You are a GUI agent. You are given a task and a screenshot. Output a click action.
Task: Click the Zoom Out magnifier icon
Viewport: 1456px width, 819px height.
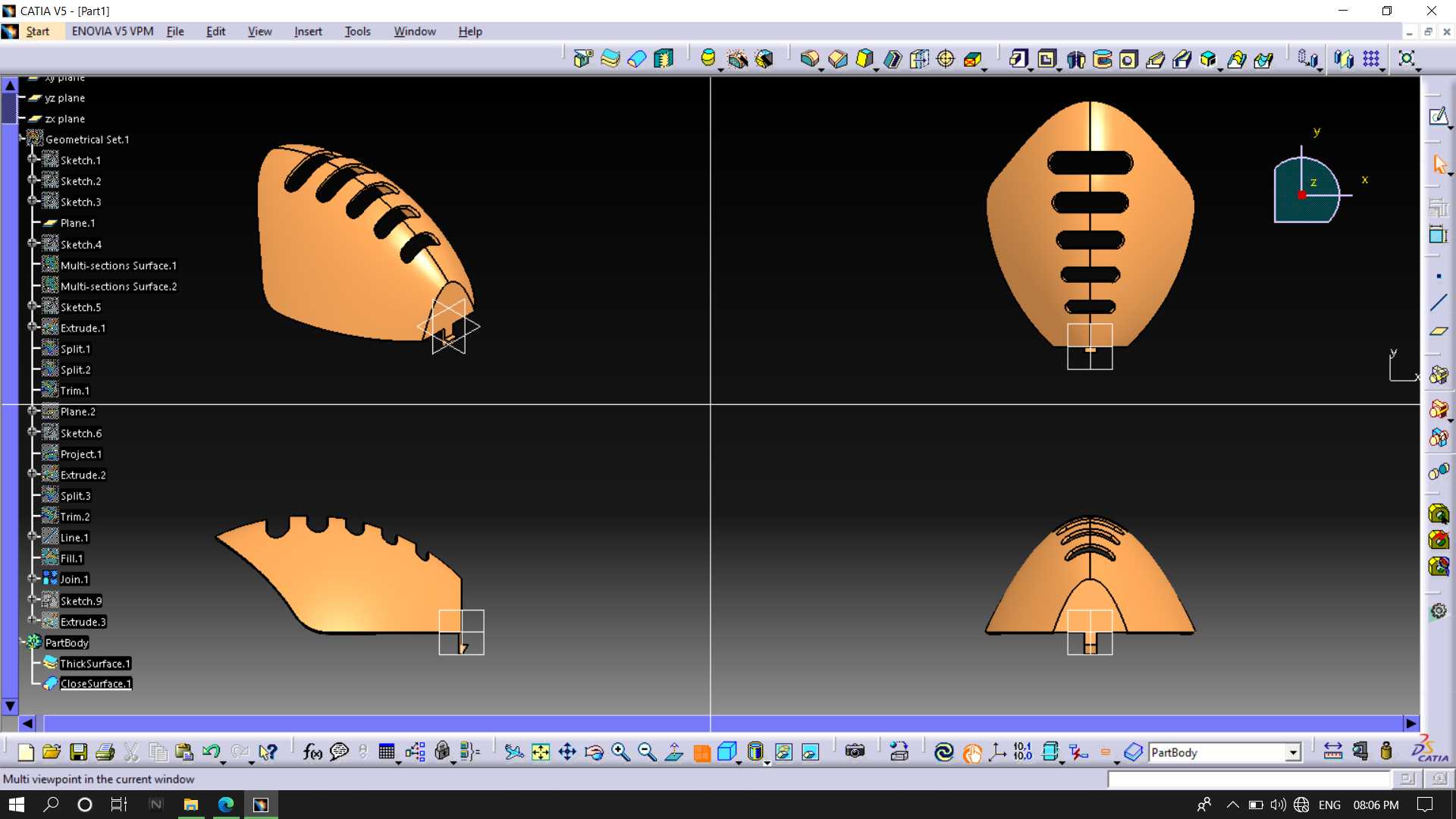tap(647, 752)
